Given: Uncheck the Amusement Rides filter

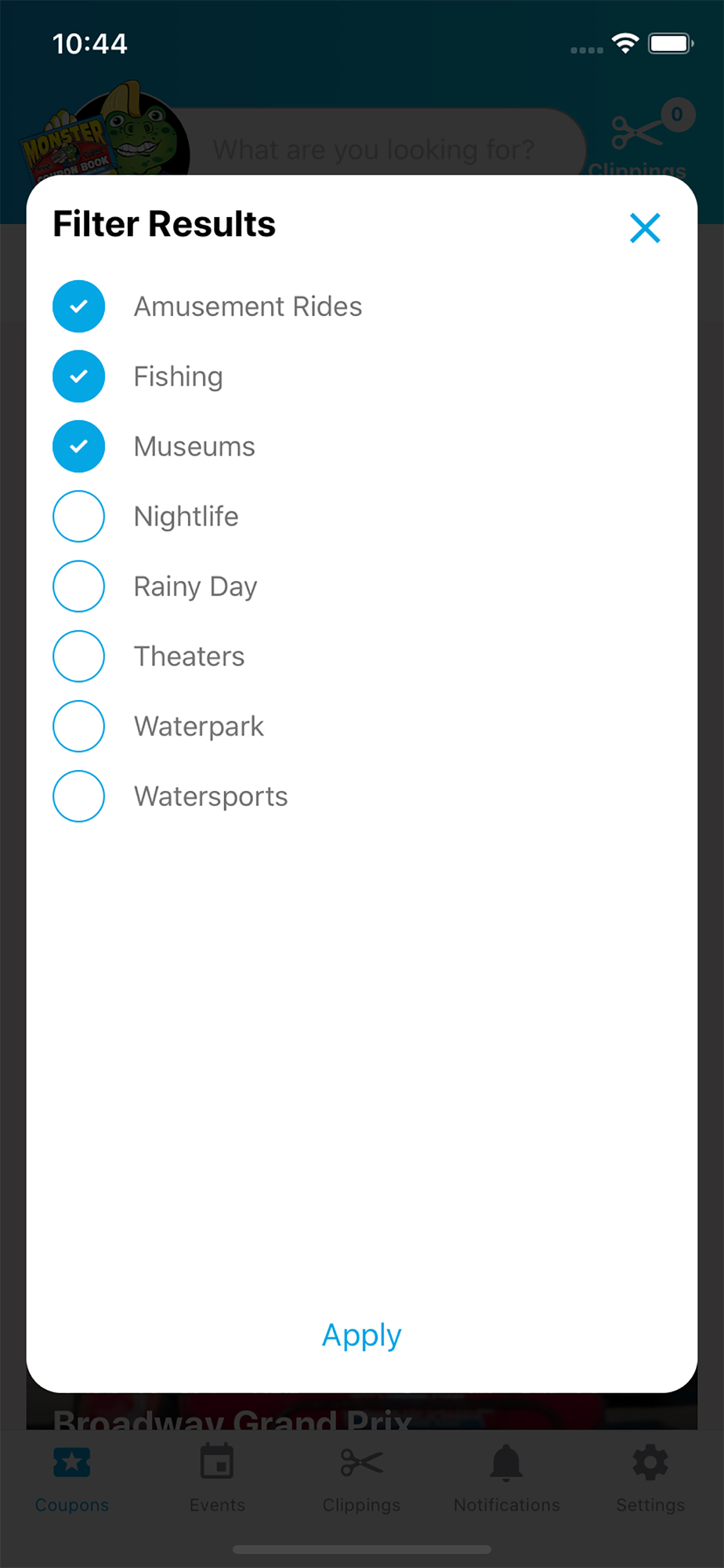Looking at the screenshot, I should click(79, 307).
